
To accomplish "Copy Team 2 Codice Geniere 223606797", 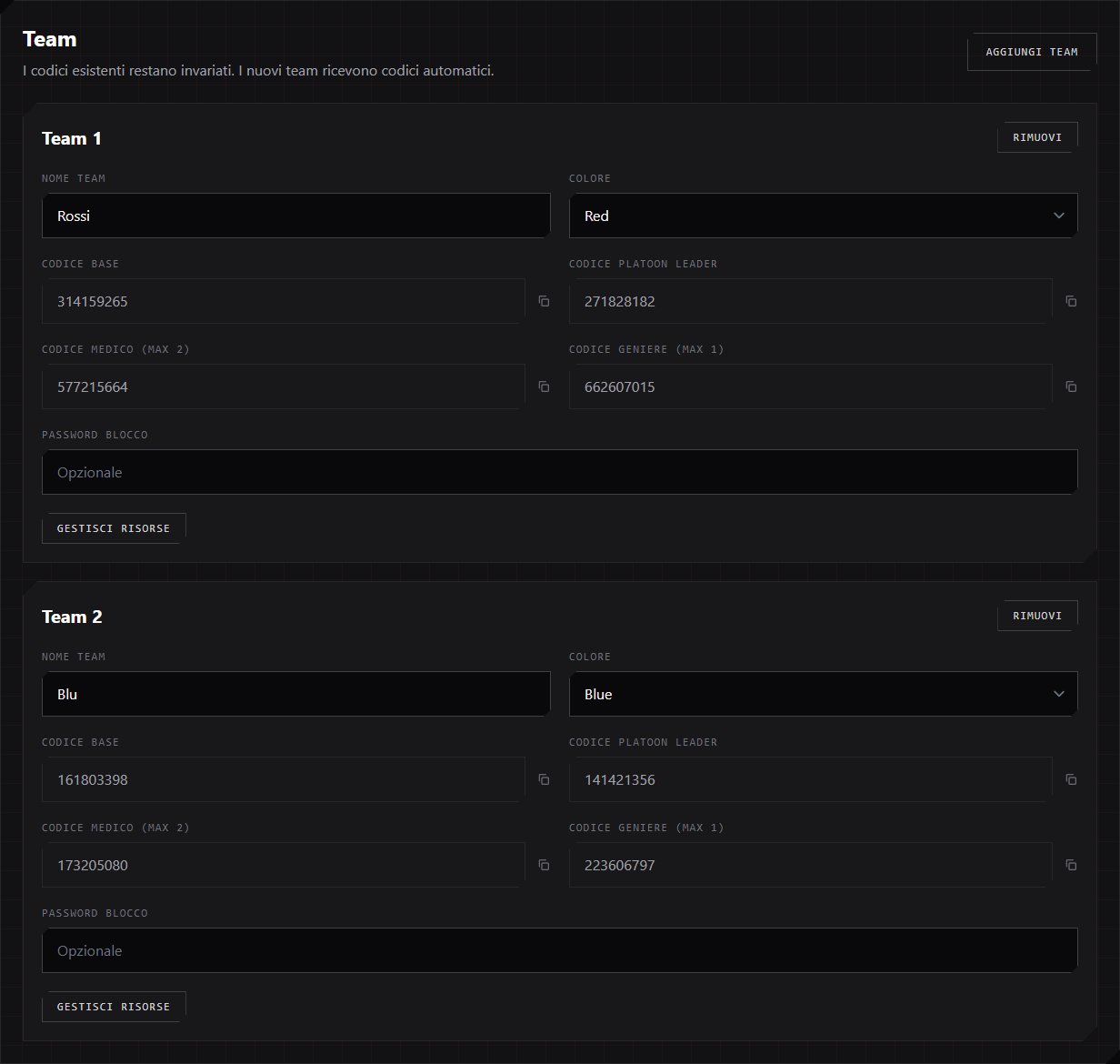I will coord(1071,865).
